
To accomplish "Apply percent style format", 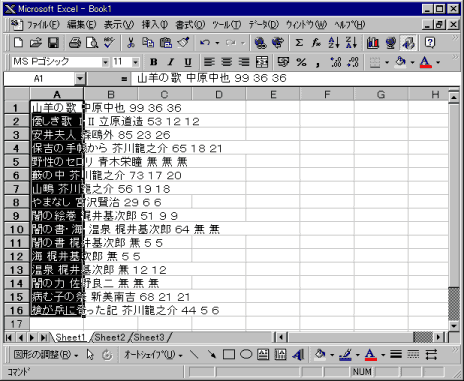I will coord(301,62).
